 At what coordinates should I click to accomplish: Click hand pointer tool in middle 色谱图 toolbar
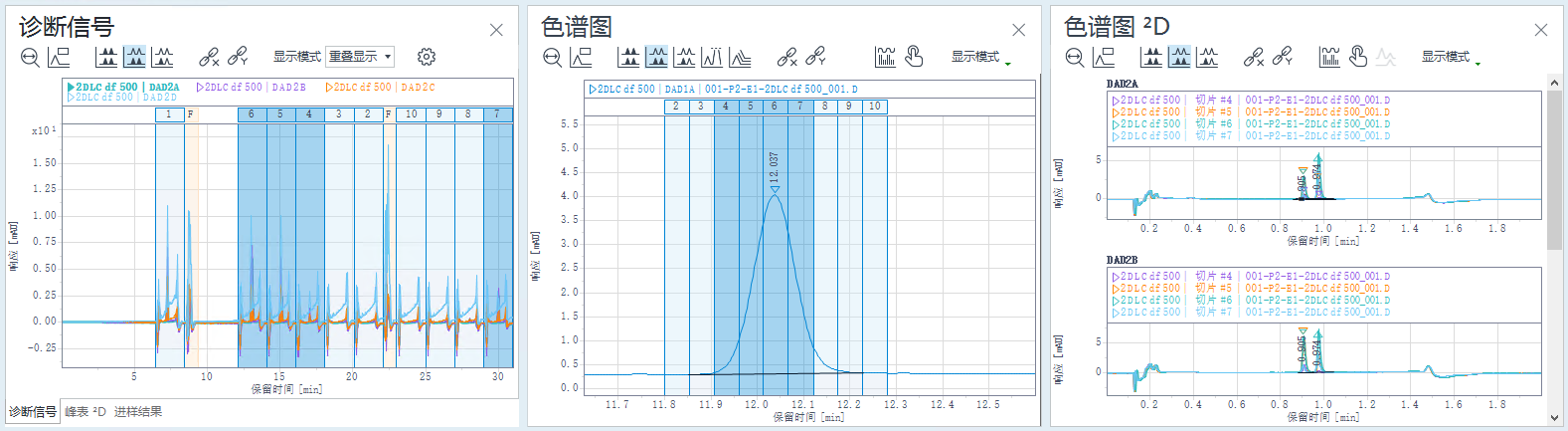point(914,57)
